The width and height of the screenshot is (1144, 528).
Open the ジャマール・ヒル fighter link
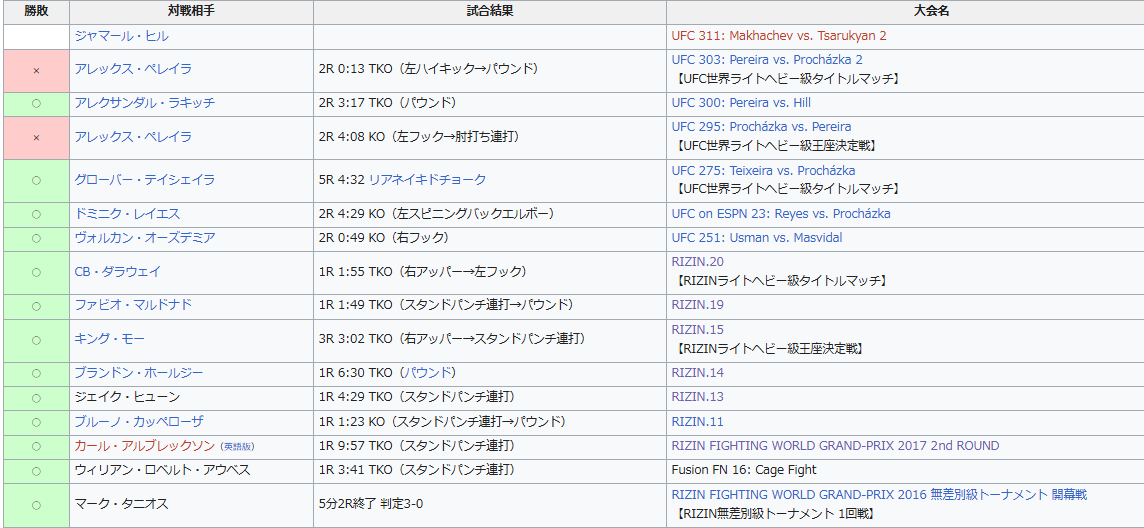(x=122, y=35)
